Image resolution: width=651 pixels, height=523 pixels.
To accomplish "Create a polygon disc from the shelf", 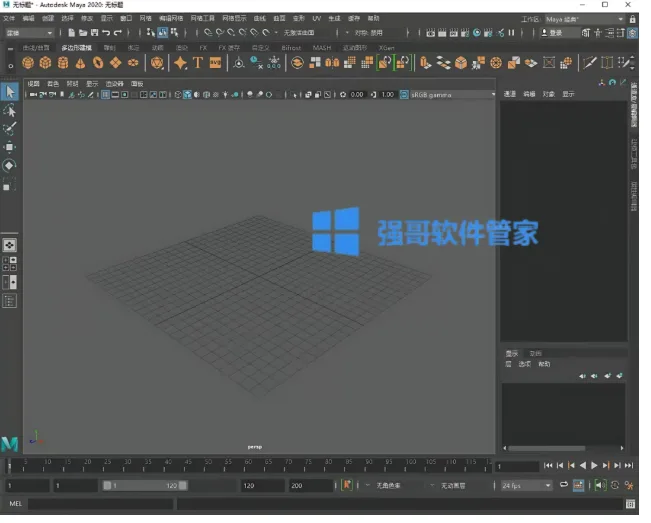I will coord(133,63).
